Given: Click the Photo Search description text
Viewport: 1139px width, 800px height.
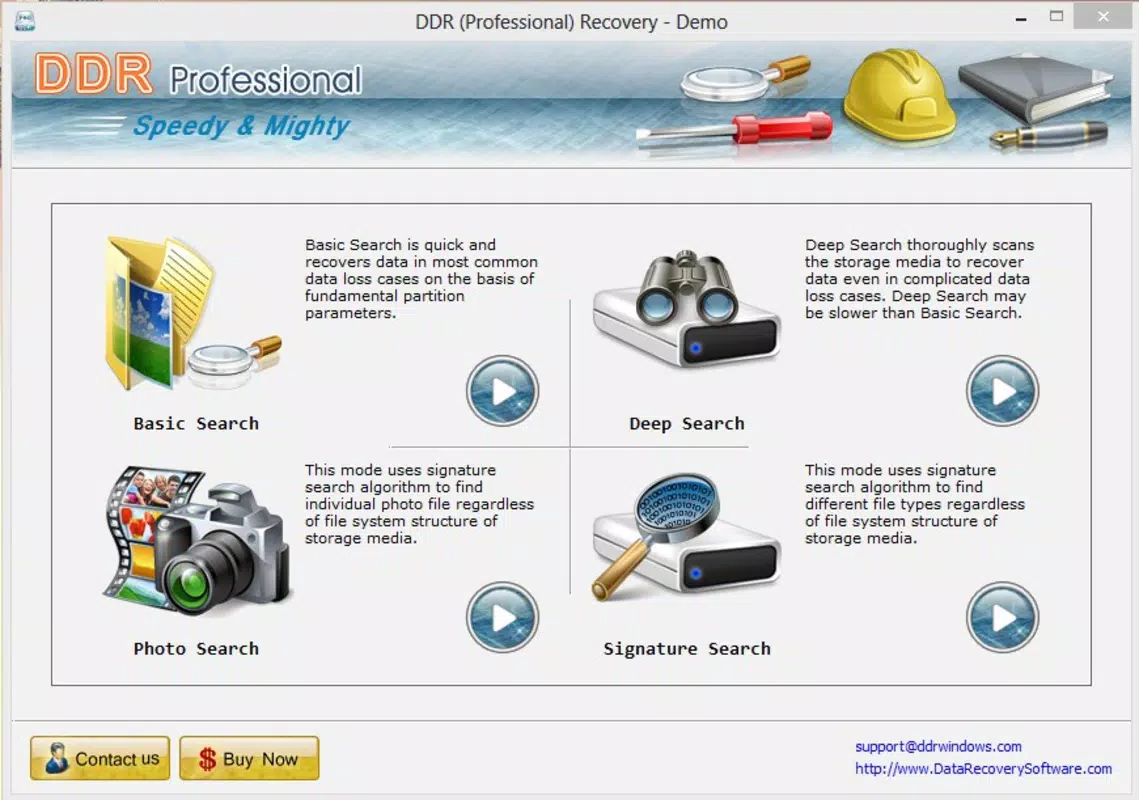Looking at the screenshot, I should coord(419,504).
